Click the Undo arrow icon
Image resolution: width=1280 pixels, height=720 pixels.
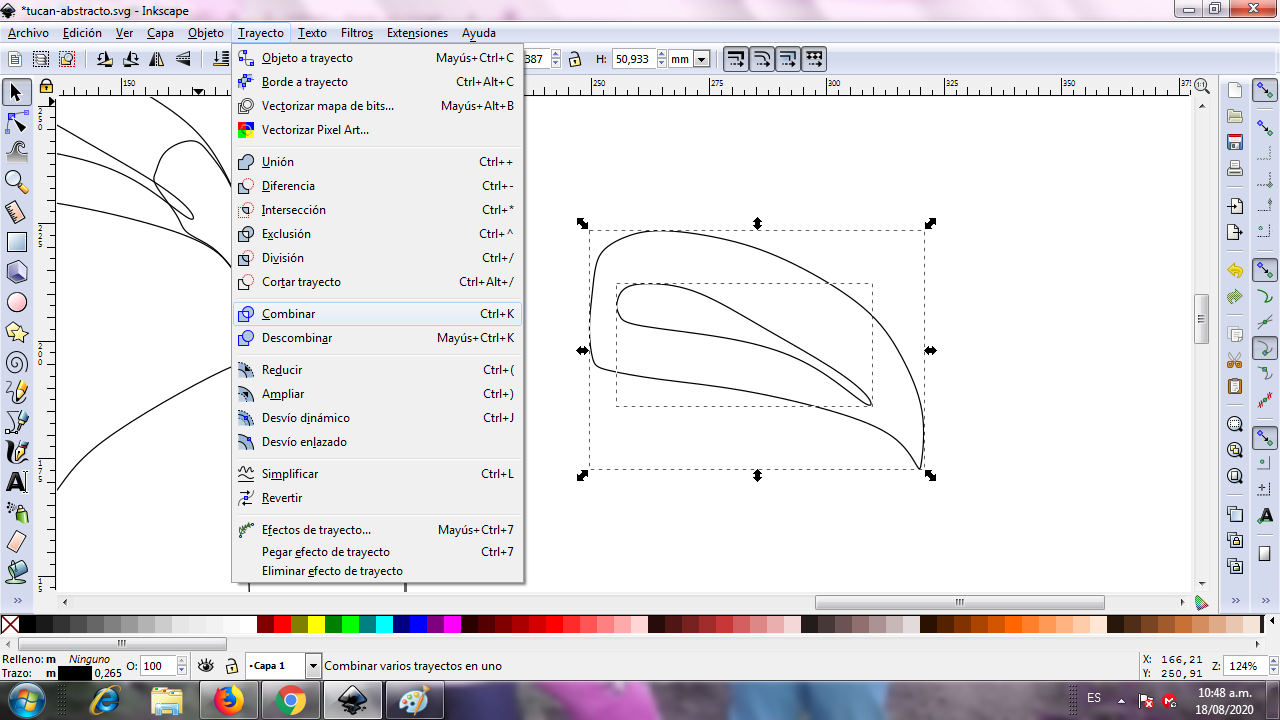(x=1235, y=271)
